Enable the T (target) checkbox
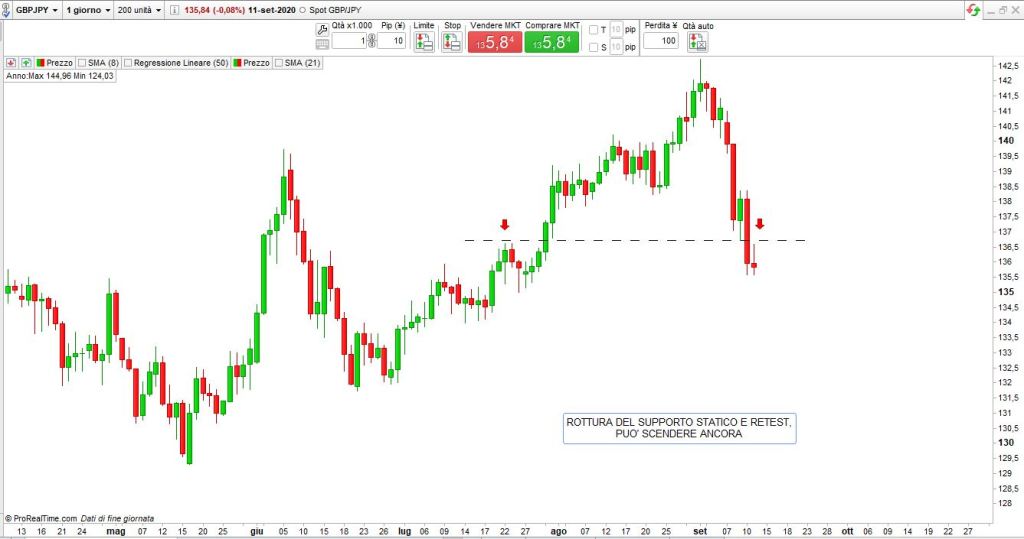The width and height of the screenshot is (1024, 539). (x=594, y=30)
